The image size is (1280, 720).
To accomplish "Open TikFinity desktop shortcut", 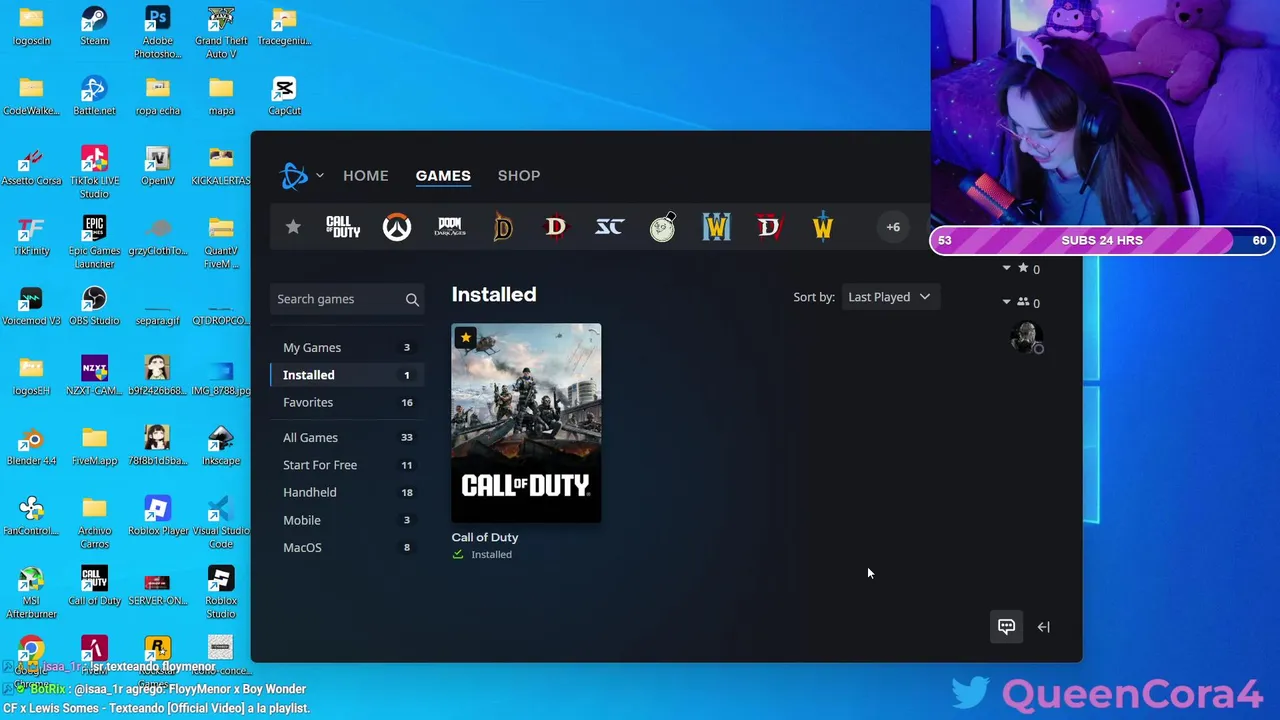I will point(31,236).
